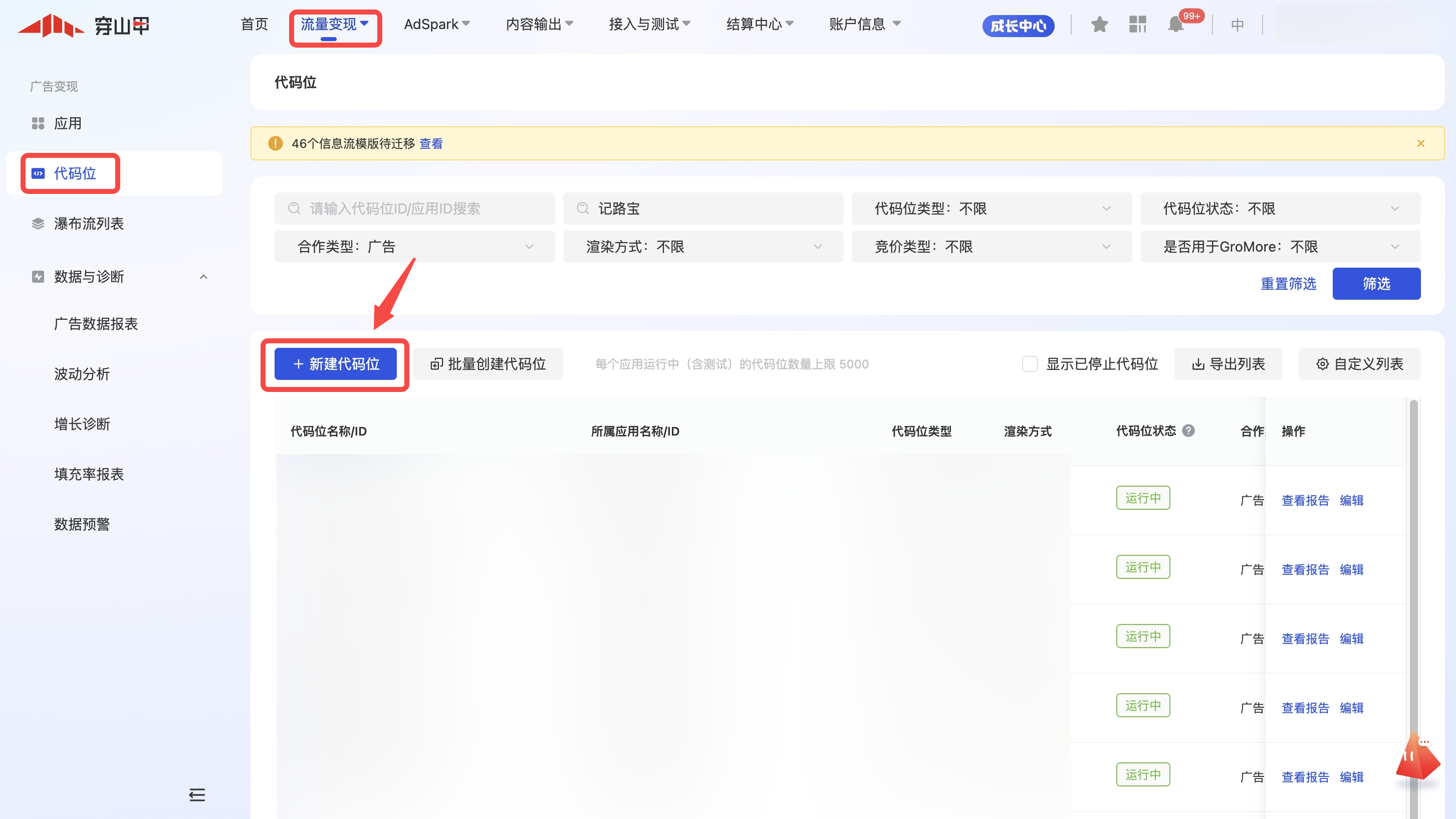The height and width of the screenshot is (819, 1456).
Task: Open the AdSpark menu
Action: [x=436, y=25]
